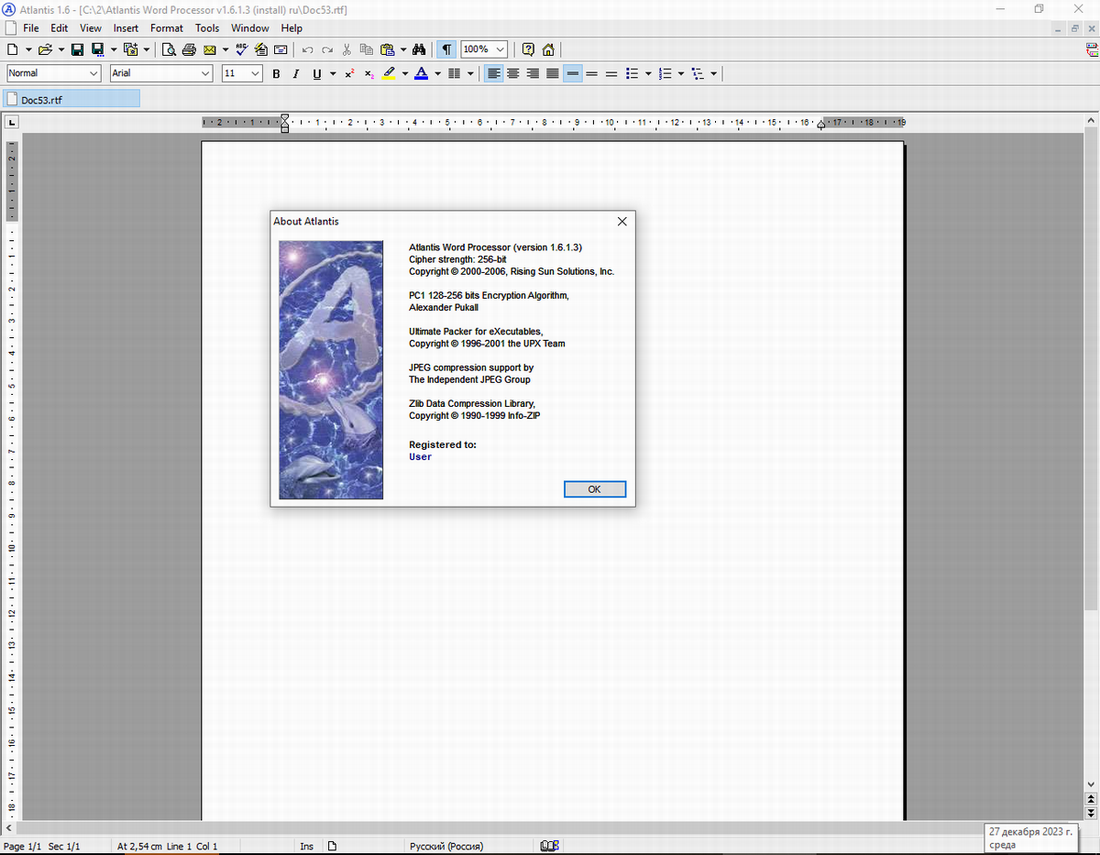Viewport: 1100px width, 855px height.
Task: Center align the text
Action: tap(514, 74)
